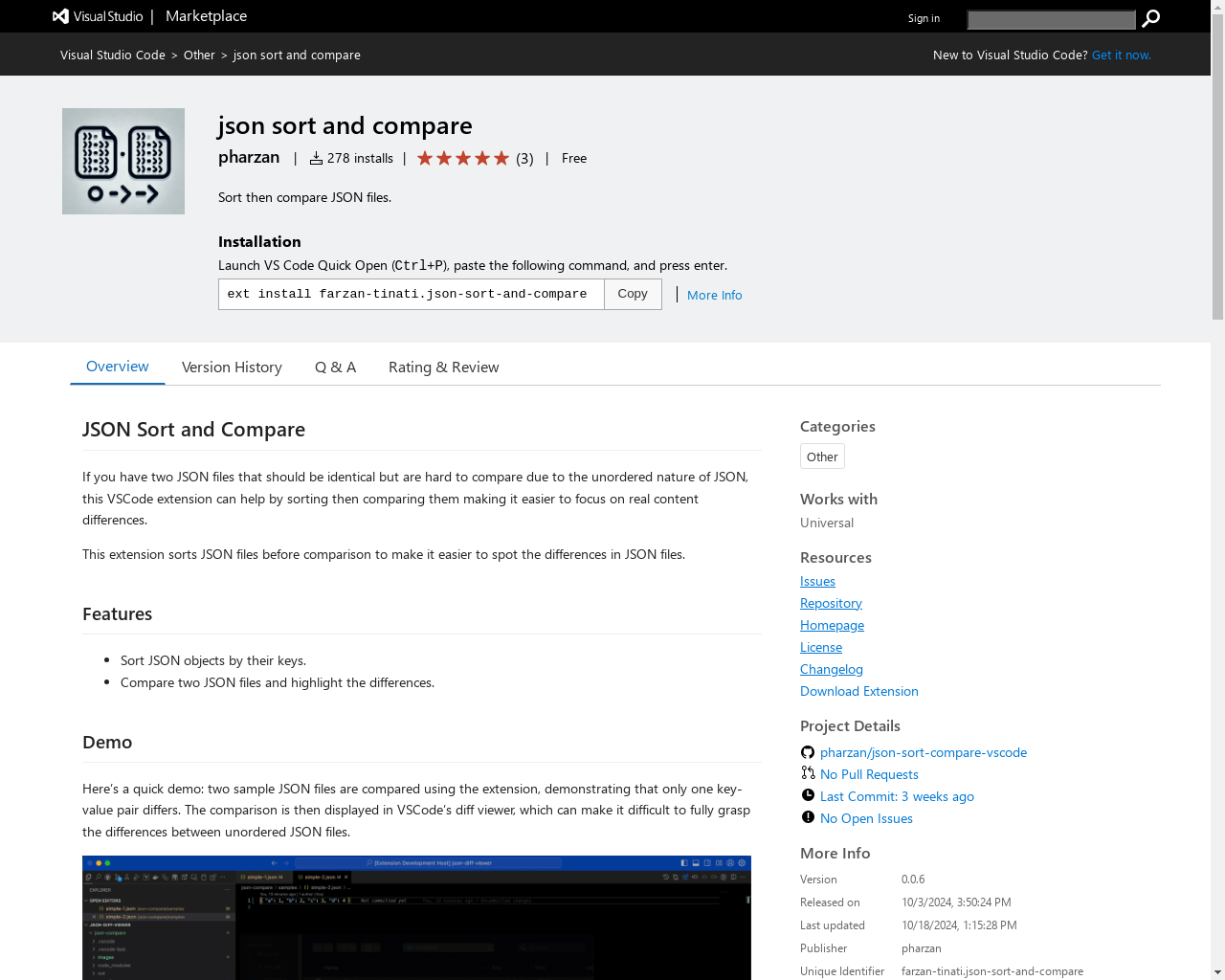Open the Other breadcrumb link
Image resolution: width=1225 pixels, height=980 pixels.
(199, 55)
